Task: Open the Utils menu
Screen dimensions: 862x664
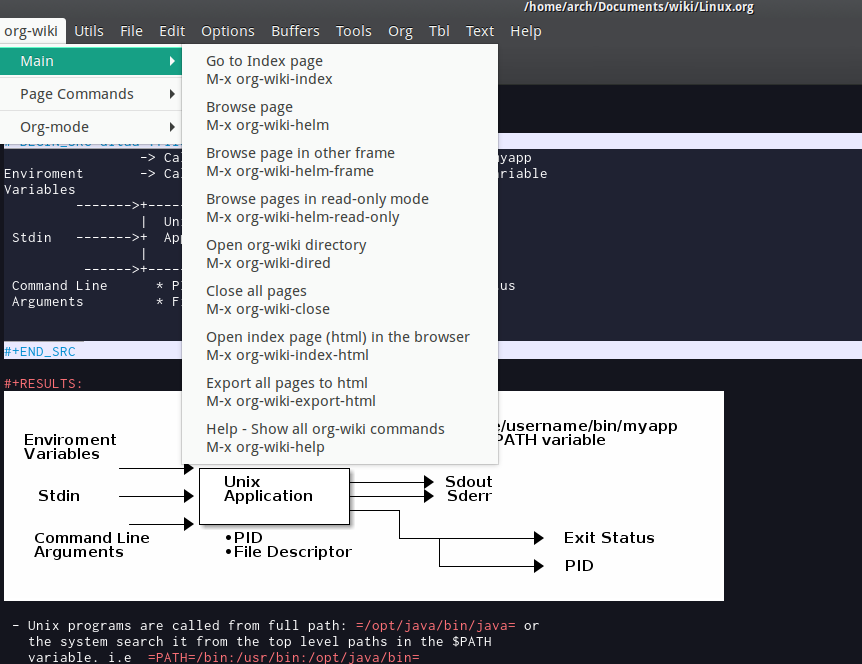Action: click(89, 31)
